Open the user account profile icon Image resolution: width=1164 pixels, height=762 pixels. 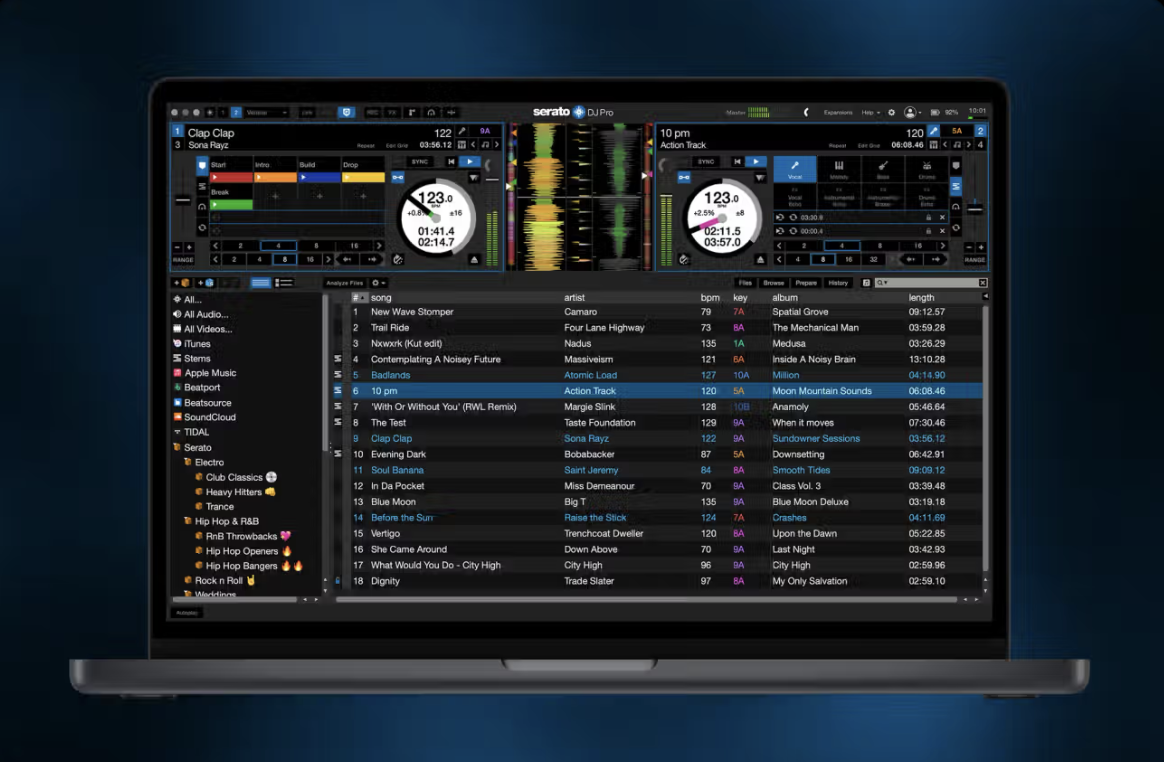tap(909, 113)
